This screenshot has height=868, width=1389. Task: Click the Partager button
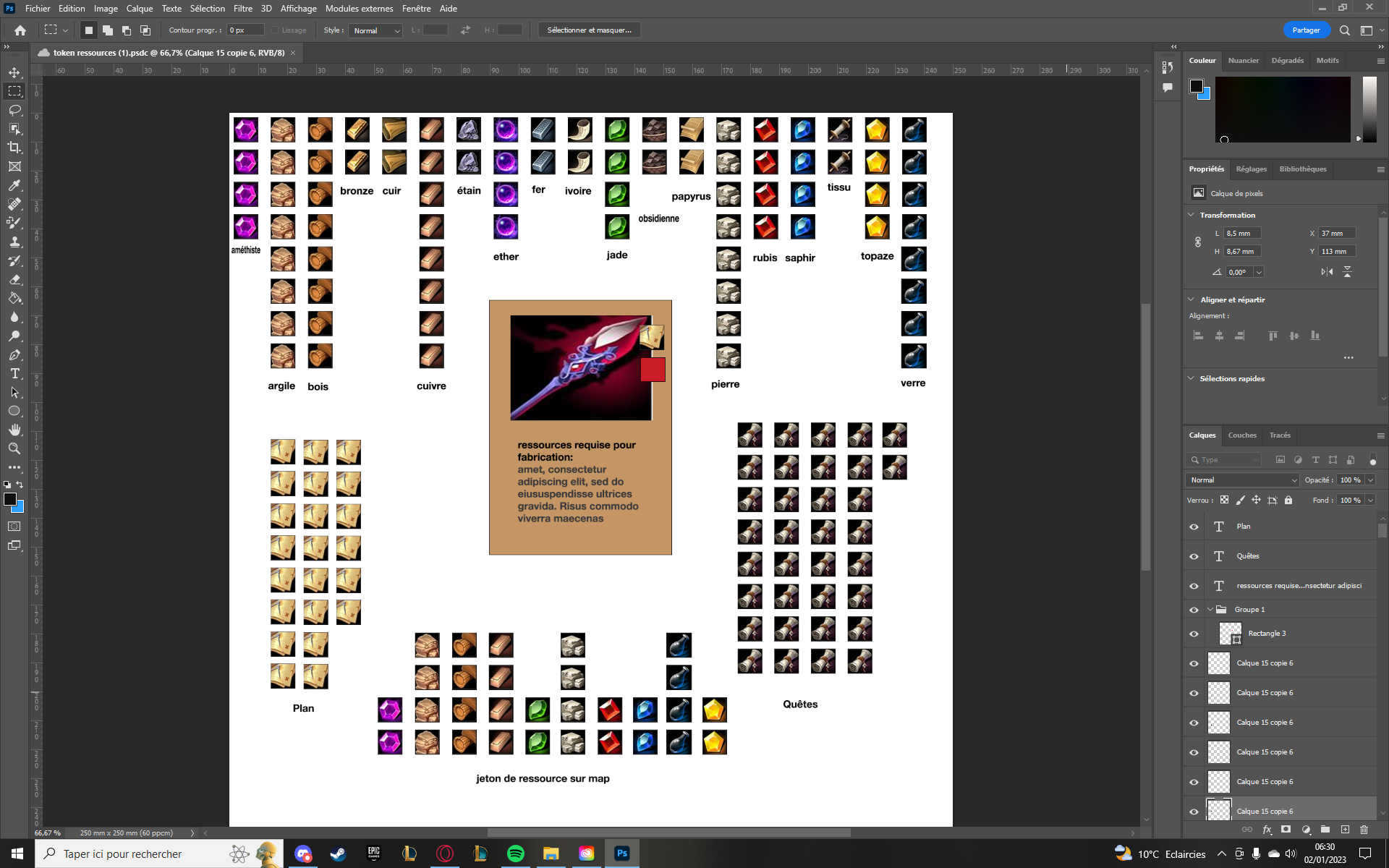tap(1306, 30)
